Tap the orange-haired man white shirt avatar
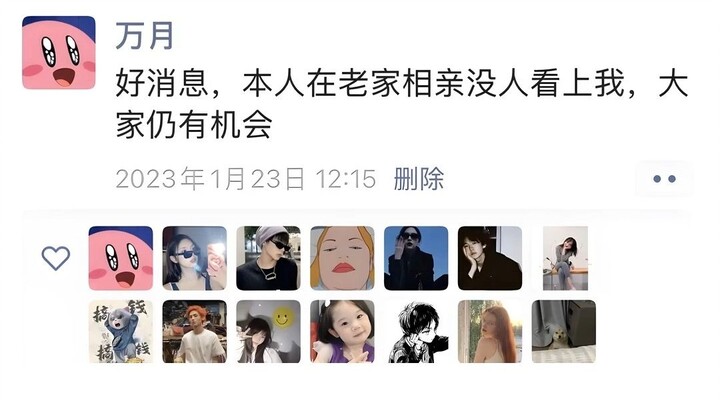The image size is (720, 405). tap(195, 332)
